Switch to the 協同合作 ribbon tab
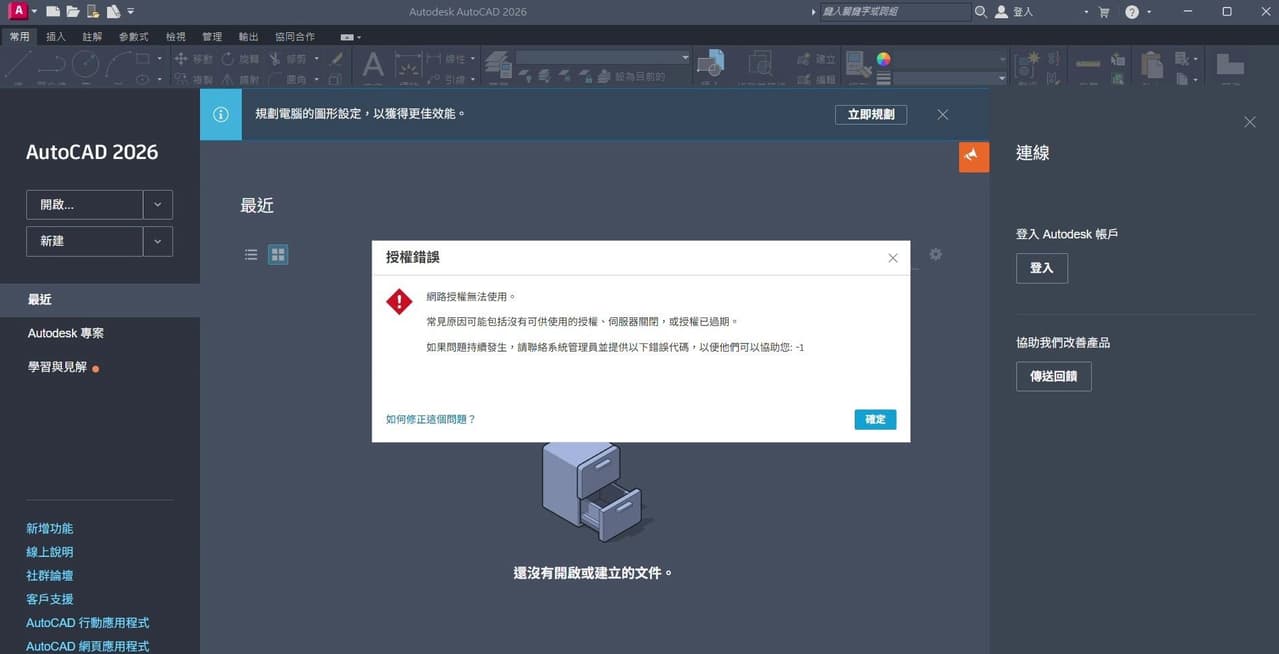The image size is (1279, 654). click(294, 37)
